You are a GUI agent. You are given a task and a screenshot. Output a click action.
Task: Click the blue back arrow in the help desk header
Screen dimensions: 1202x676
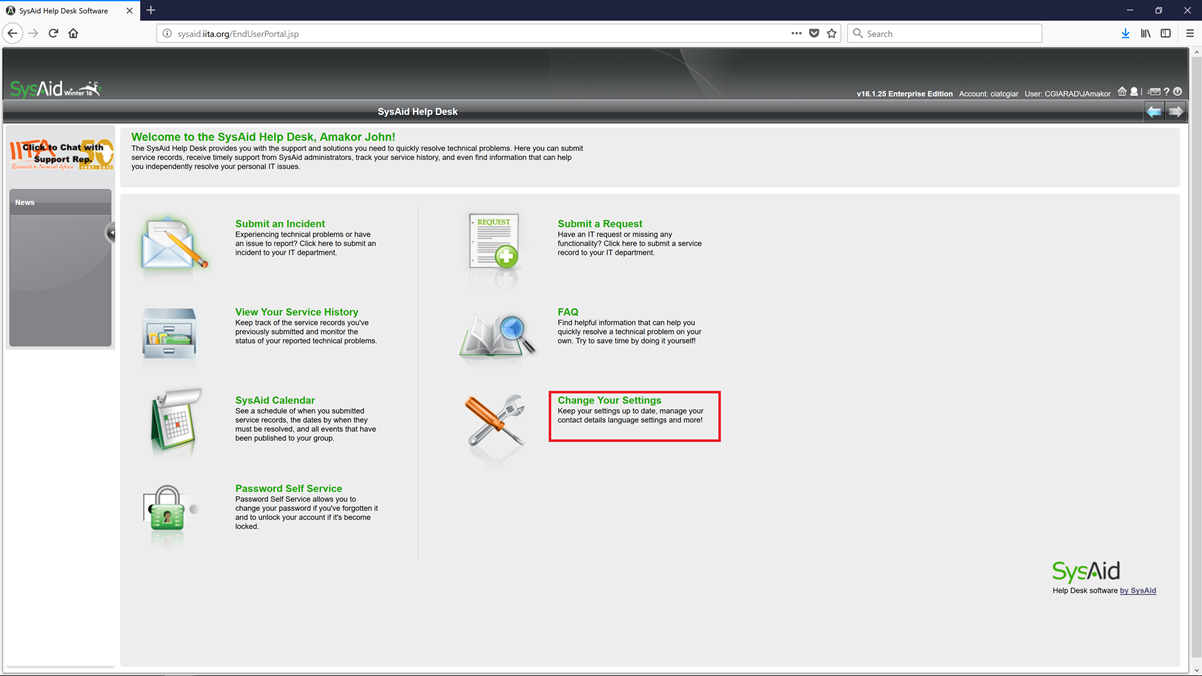point(1155,111)
